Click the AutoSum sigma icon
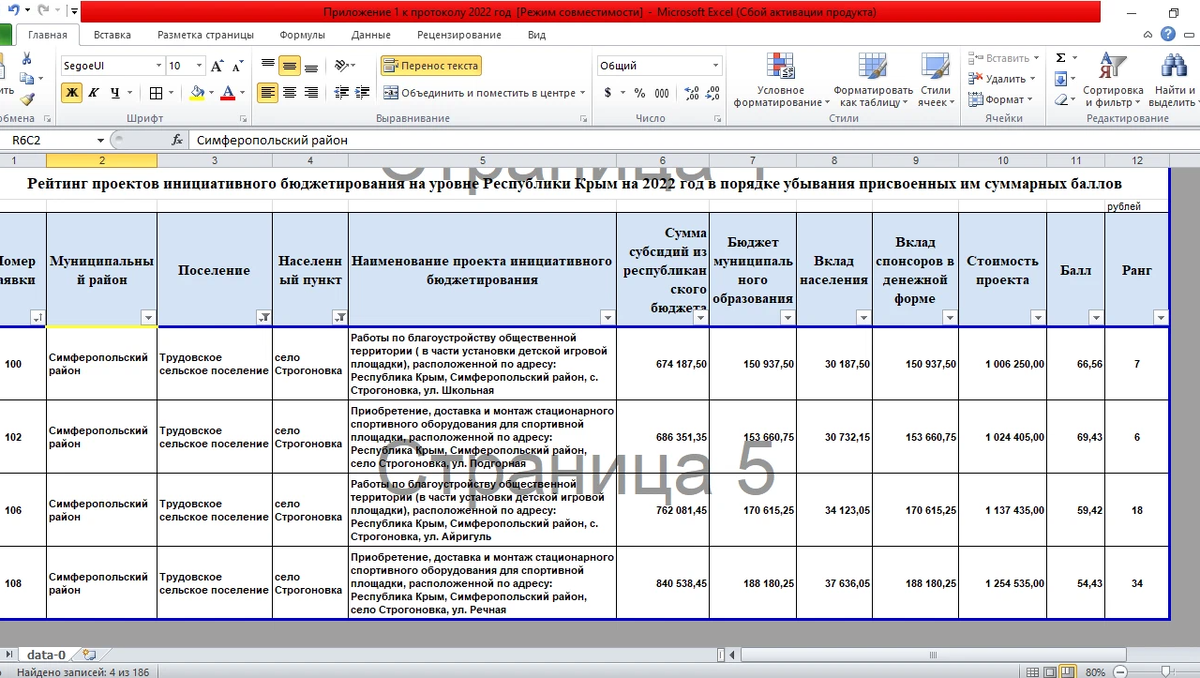1200x678 pixels. point(1061,58)
